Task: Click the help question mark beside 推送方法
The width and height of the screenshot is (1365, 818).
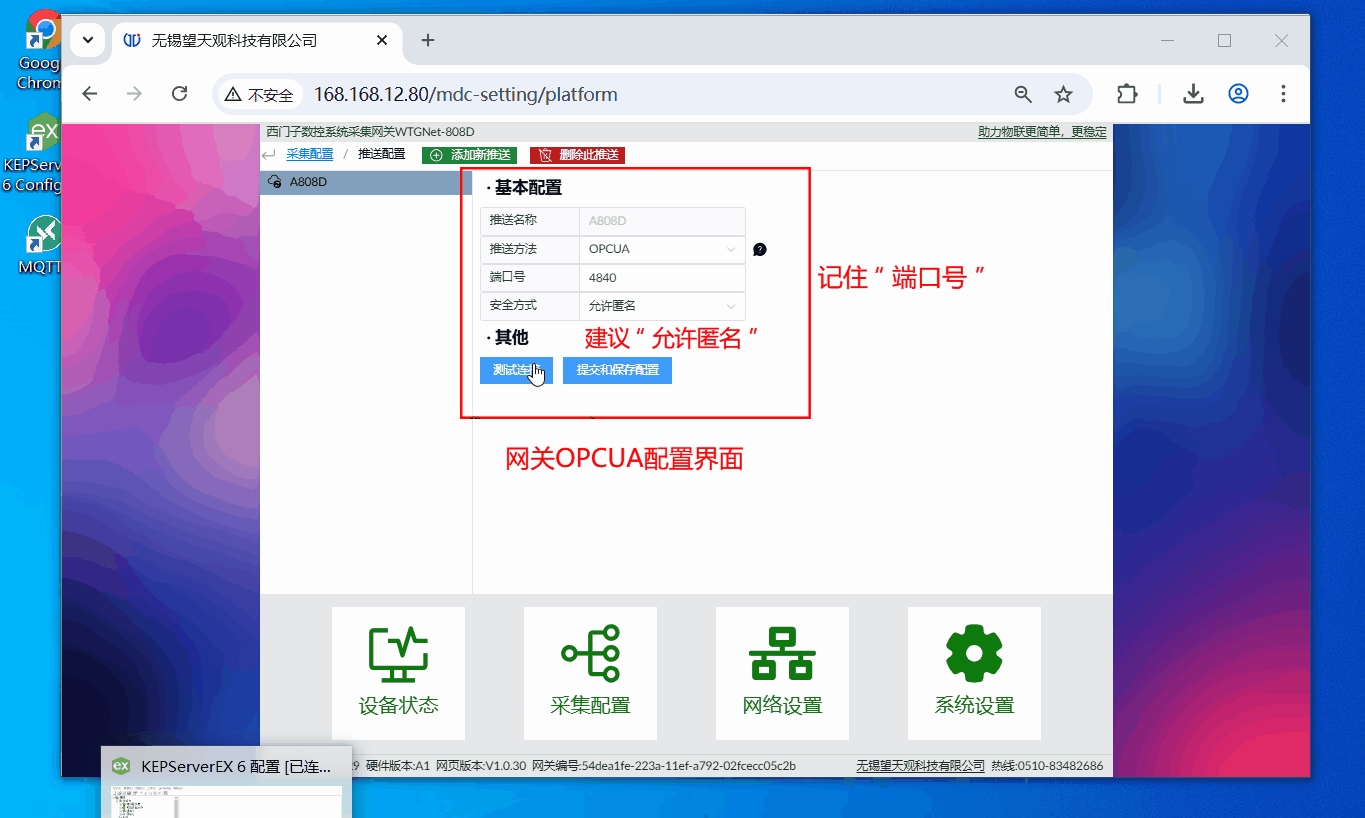Action: point(760,250)
